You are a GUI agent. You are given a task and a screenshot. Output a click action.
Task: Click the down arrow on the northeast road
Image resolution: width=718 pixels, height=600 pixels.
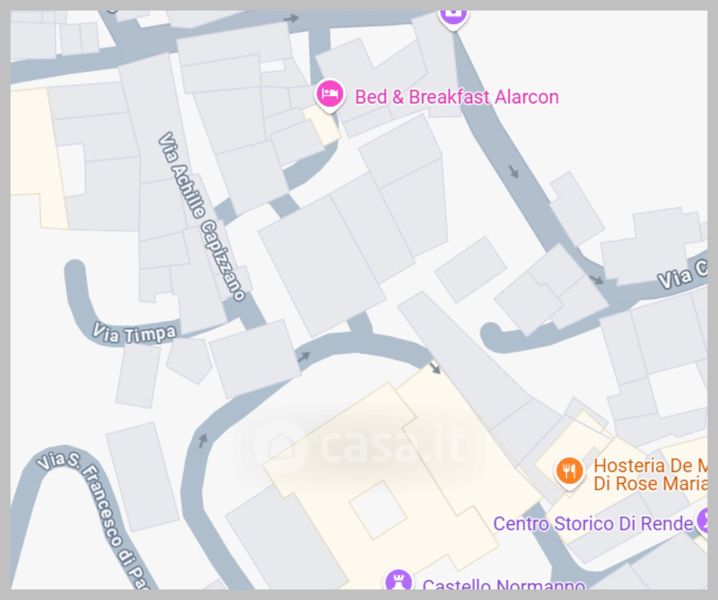click(x=514, y=172)
